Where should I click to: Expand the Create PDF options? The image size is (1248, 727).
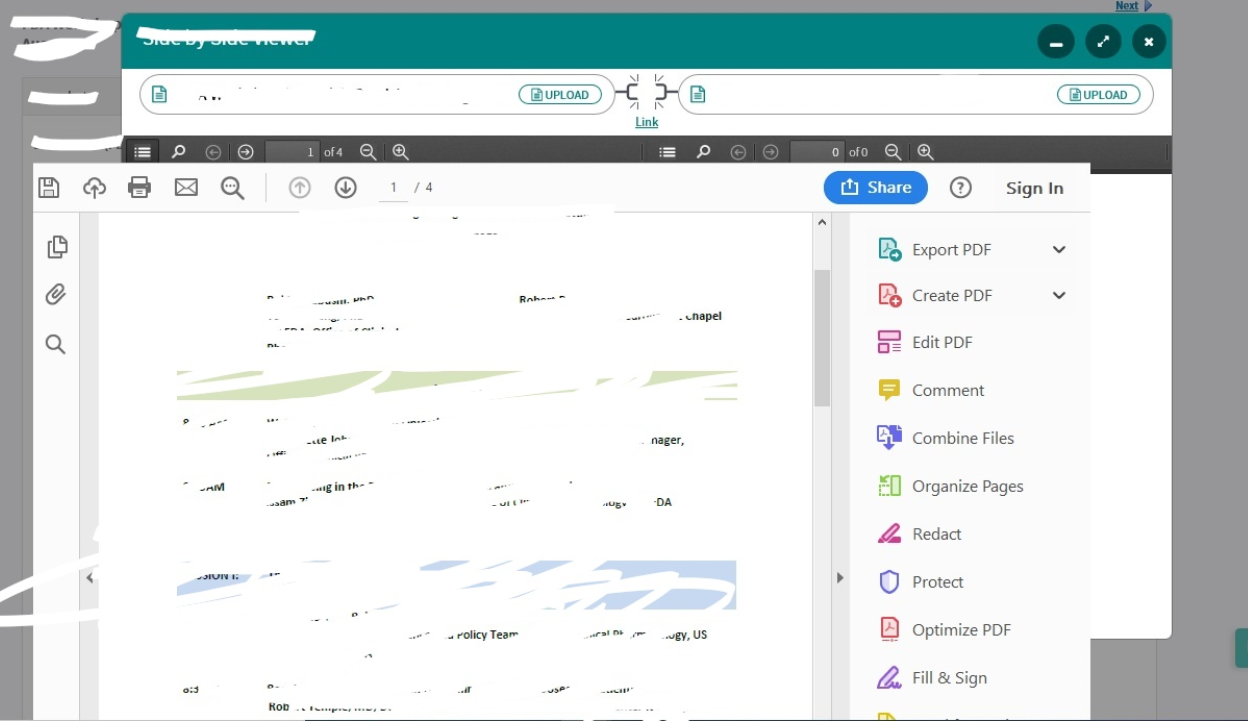tap(1058, 295)
